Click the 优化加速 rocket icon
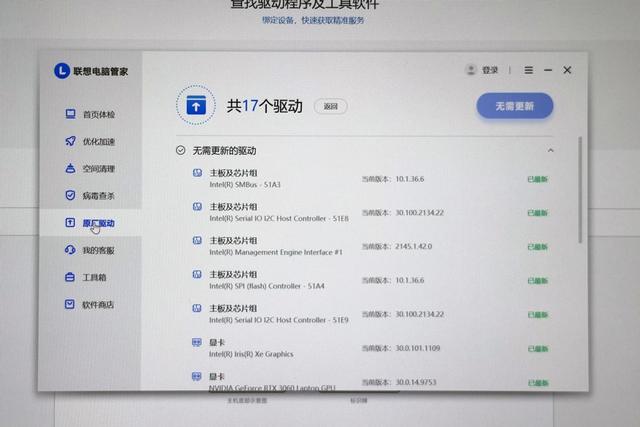The width and height of the screenshot is (640, 427). pyautogui.click(x=70, y=141)
